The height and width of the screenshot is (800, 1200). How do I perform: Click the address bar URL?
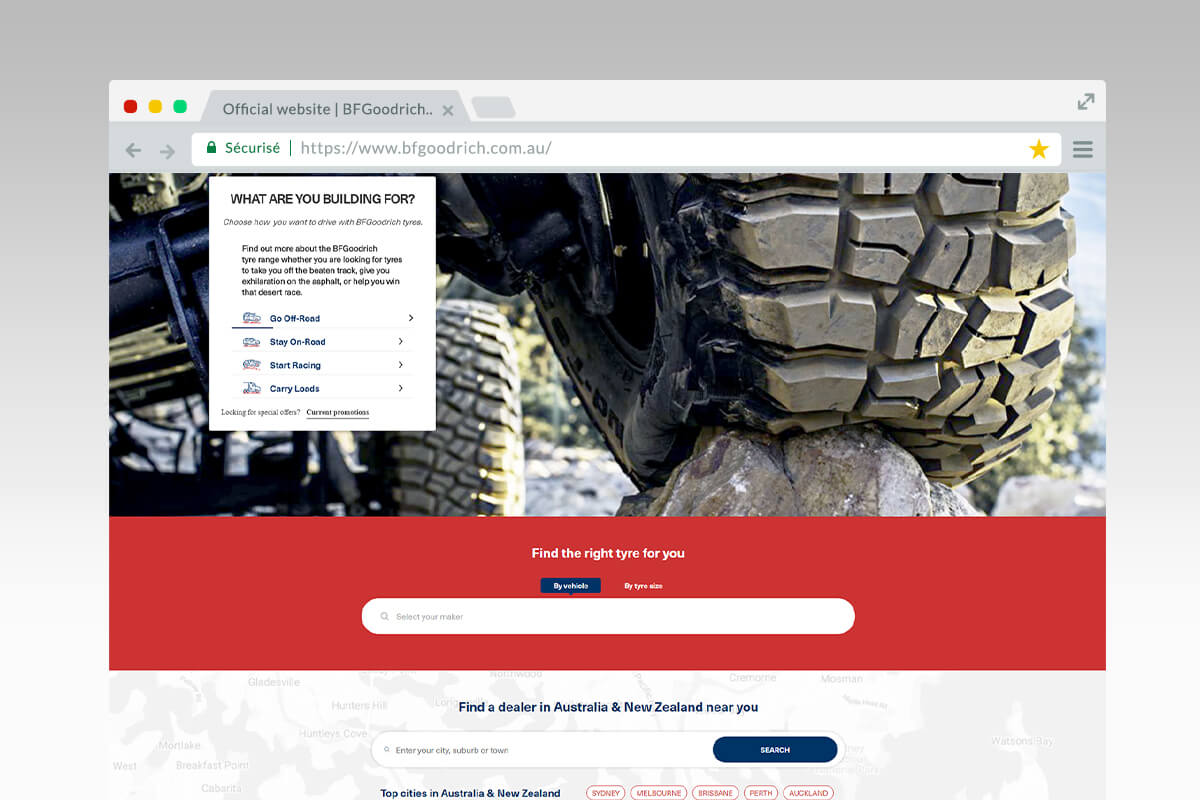tap(426, 148)
